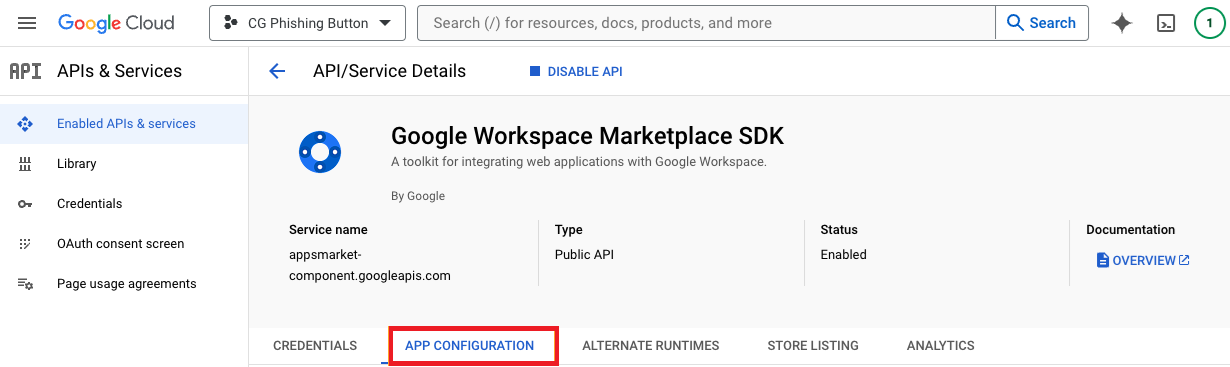Switch to the ALTERNATE RUNTIMES tab
This screenshot has height=367, width=1230.
[x=650, y=345]
